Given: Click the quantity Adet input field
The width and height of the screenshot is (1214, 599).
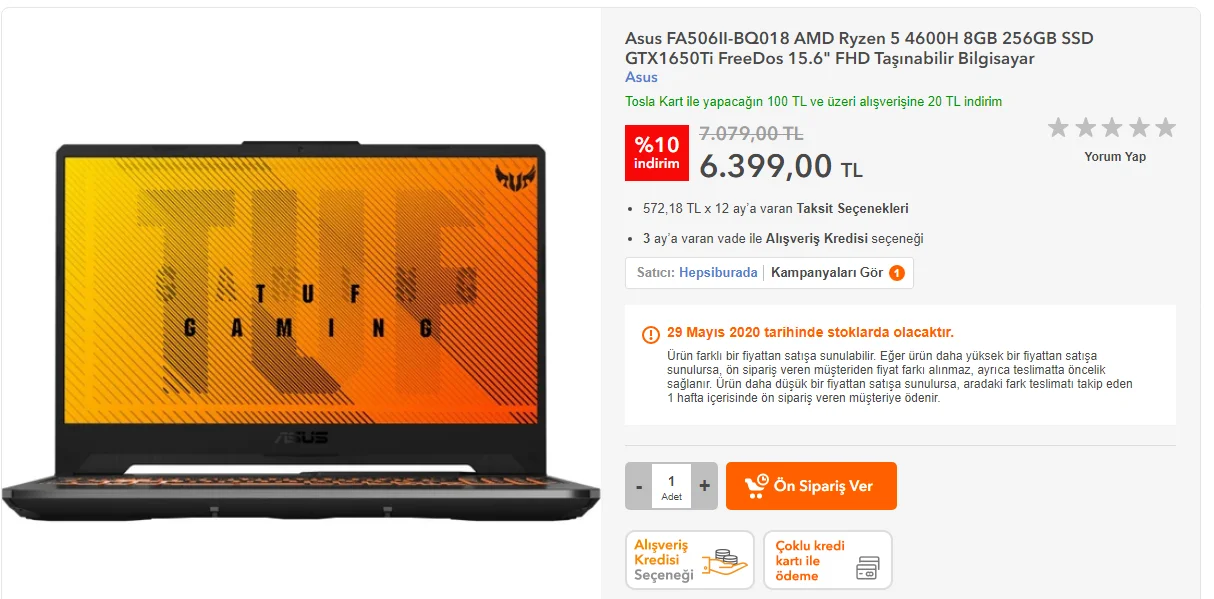Looking at the screenshot, I should tap(671, 486).
